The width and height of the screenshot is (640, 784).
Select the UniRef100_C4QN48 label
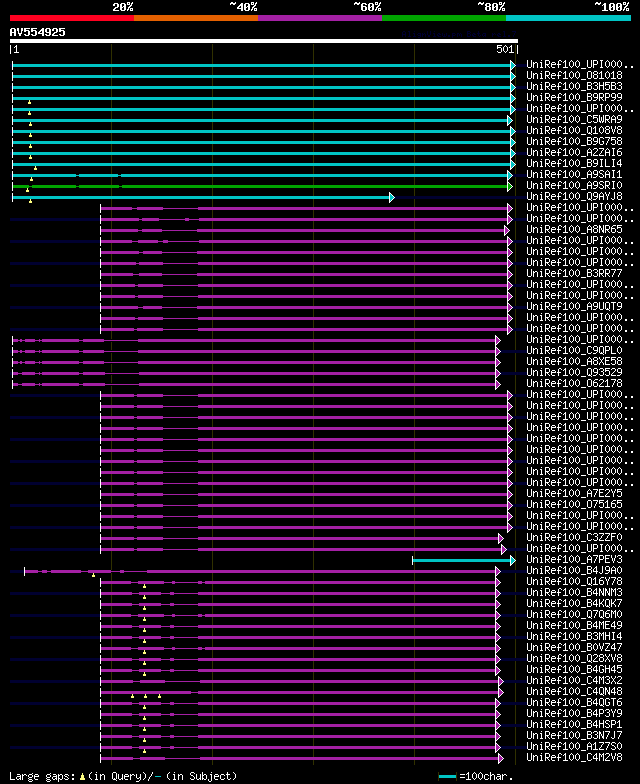(574, 692)
